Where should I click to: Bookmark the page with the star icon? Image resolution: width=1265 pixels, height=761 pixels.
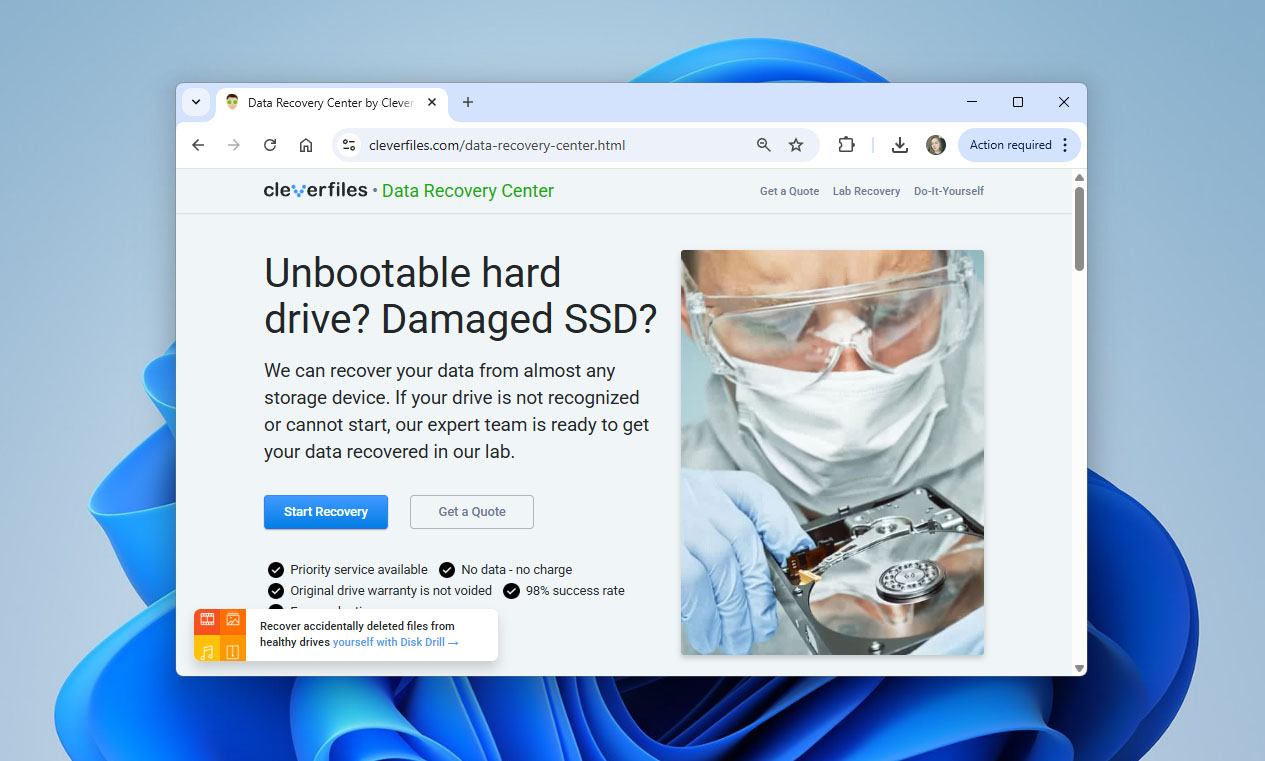(x=796, y=145)
